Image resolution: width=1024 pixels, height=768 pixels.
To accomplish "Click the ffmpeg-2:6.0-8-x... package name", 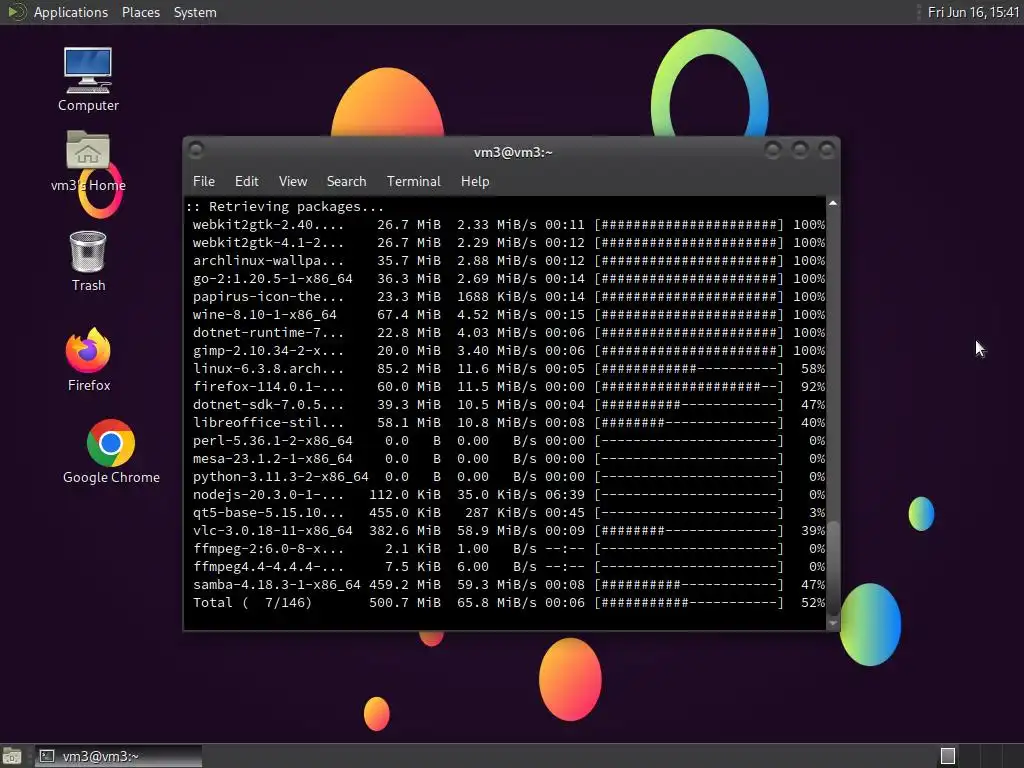I will click(x=268, y=549).
